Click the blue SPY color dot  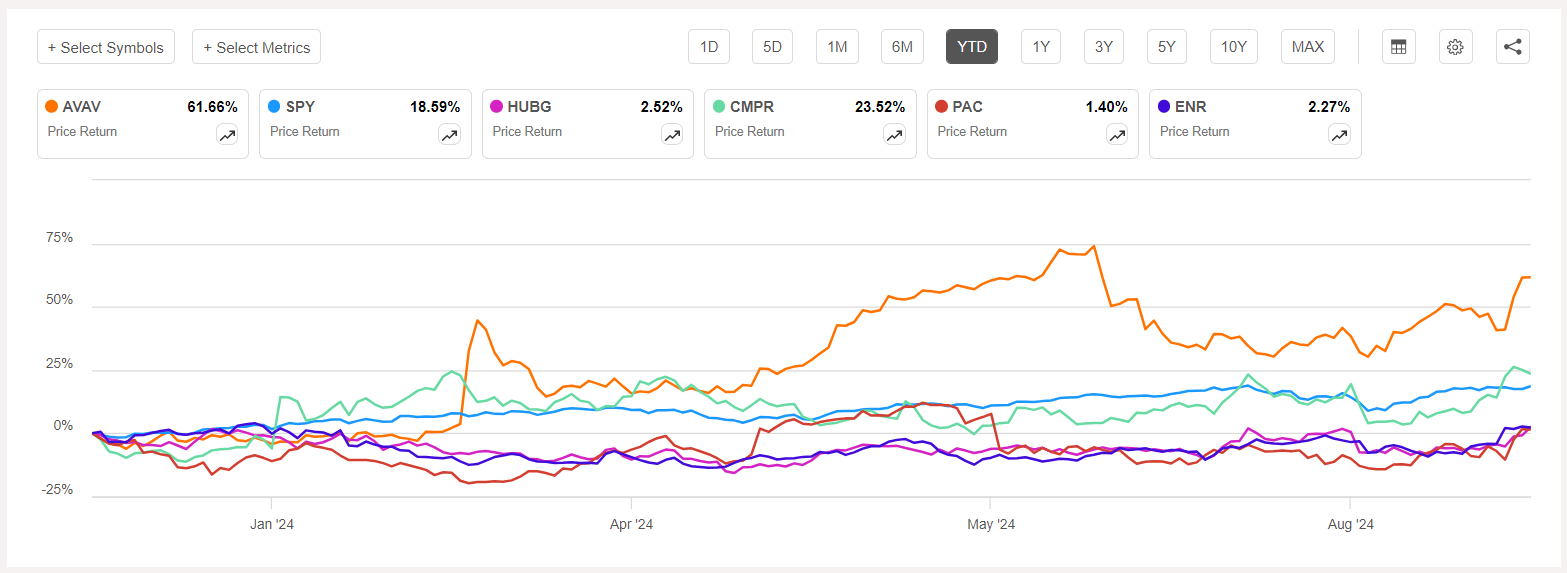(x=274, y=106)
